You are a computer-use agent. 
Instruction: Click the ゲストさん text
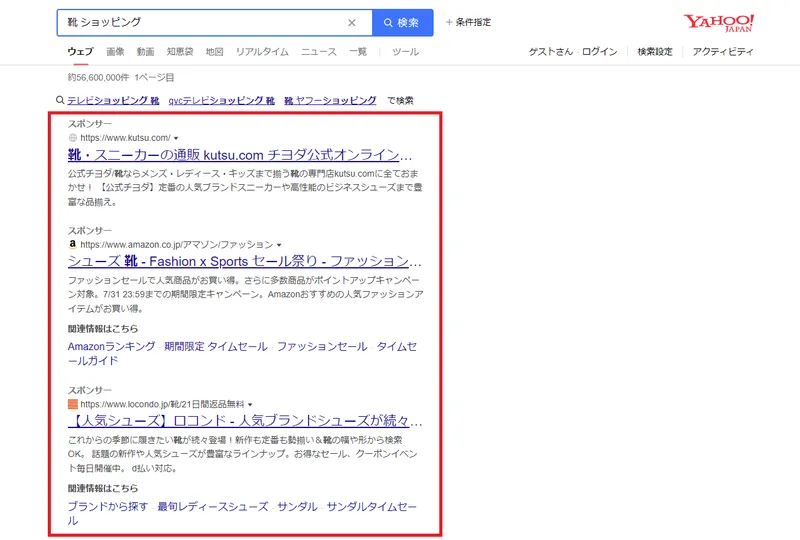pos(551,52)
